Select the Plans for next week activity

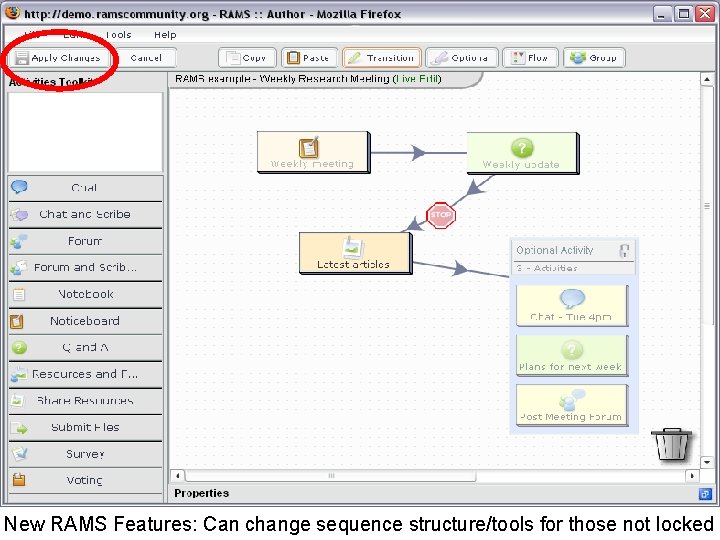pos(572,355)
